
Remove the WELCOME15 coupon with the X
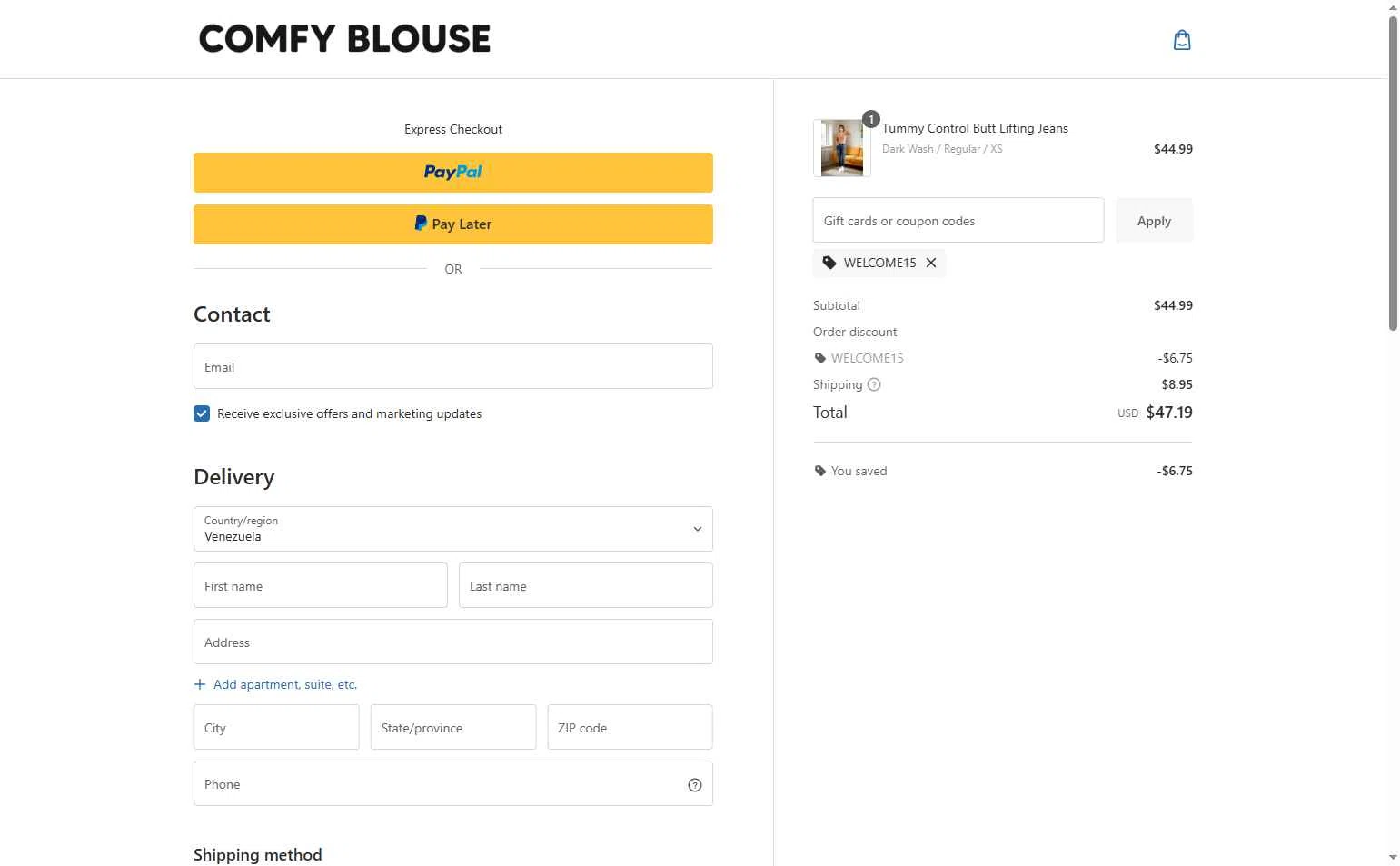pyautogui.click(x=931, y=263)
